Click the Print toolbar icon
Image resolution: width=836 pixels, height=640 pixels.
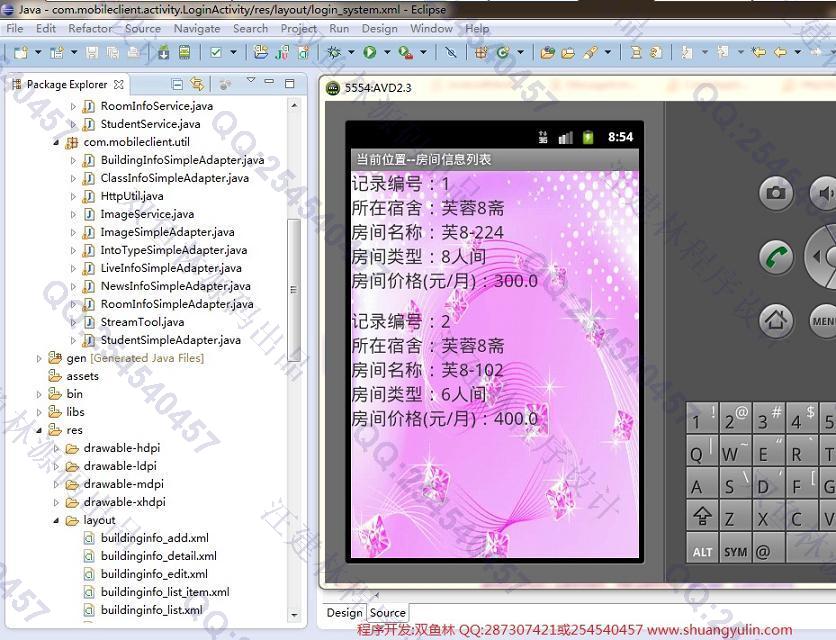click(x=133, y=52)
